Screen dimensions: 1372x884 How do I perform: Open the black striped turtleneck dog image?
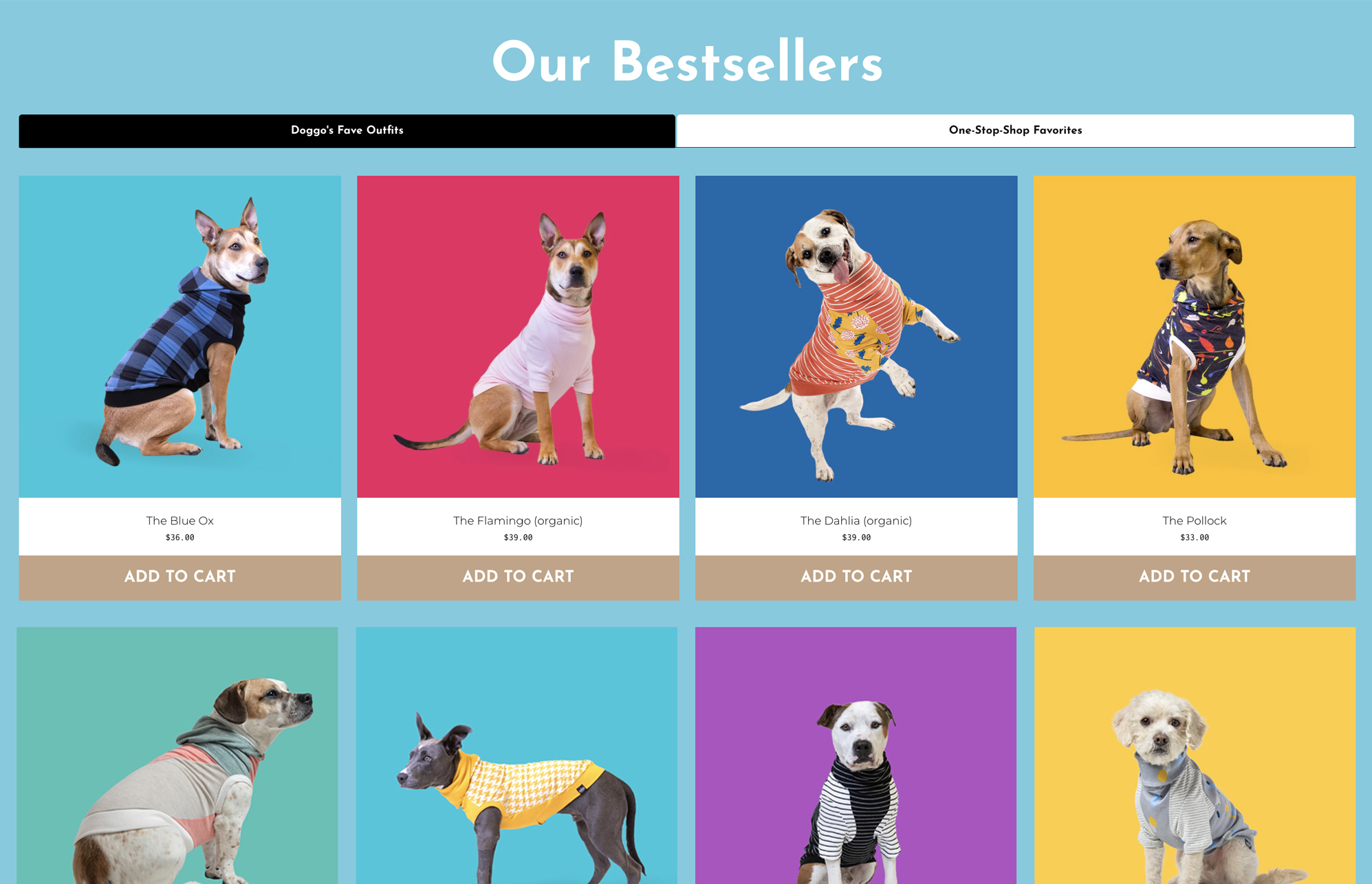tap(856, 755)
